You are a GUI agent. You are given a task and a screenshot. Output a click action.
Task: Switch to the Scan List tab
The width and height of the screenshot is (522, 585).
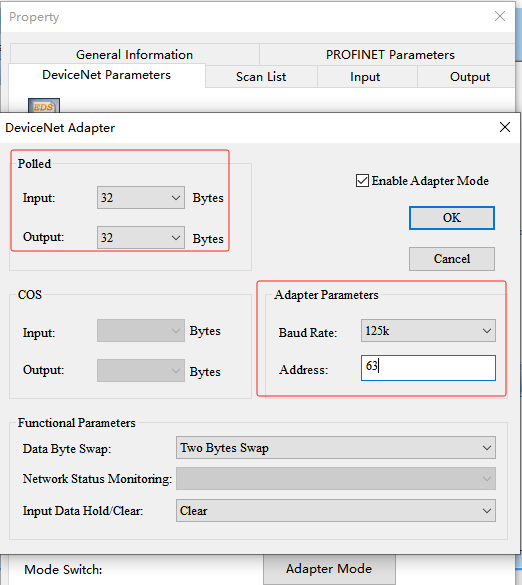click(x=261, y=77)
